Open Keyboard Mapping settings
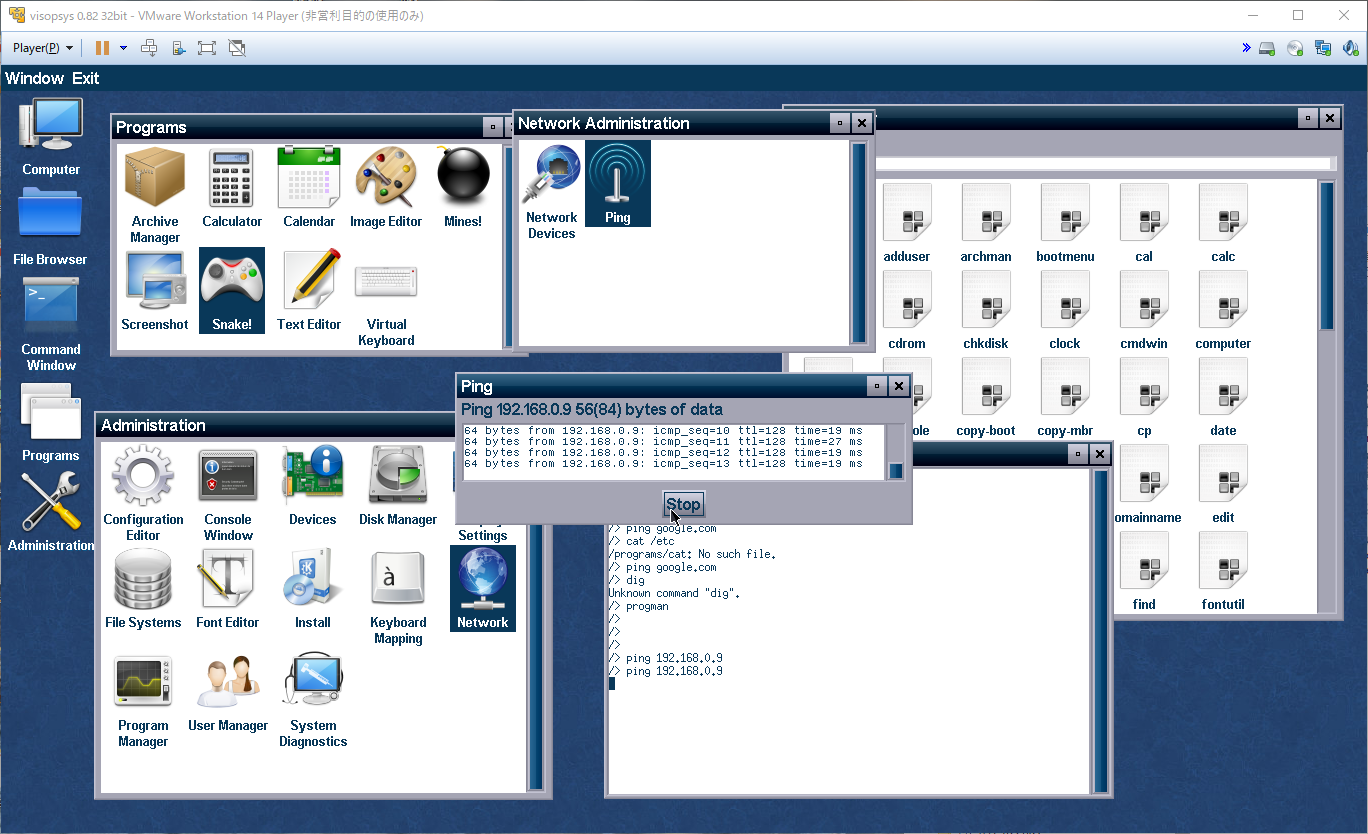 [x=398, y=597]
